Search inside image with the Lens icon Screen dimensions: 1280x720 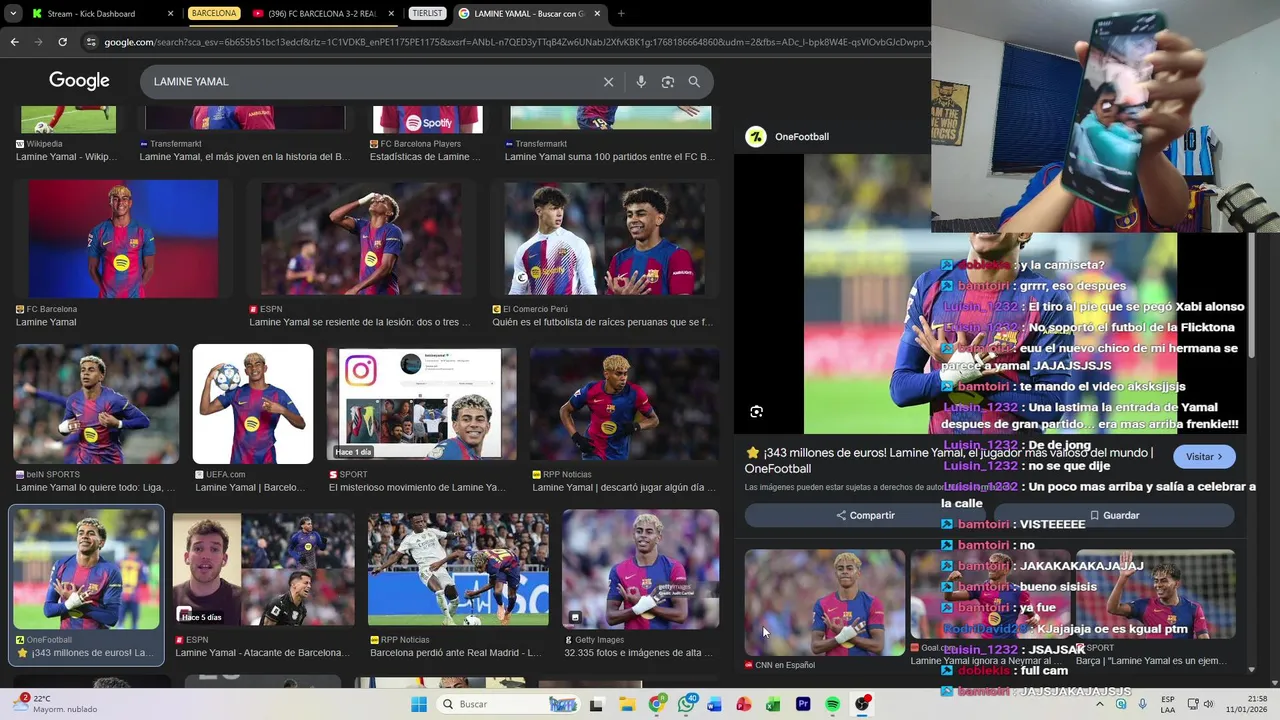(757, 412)
